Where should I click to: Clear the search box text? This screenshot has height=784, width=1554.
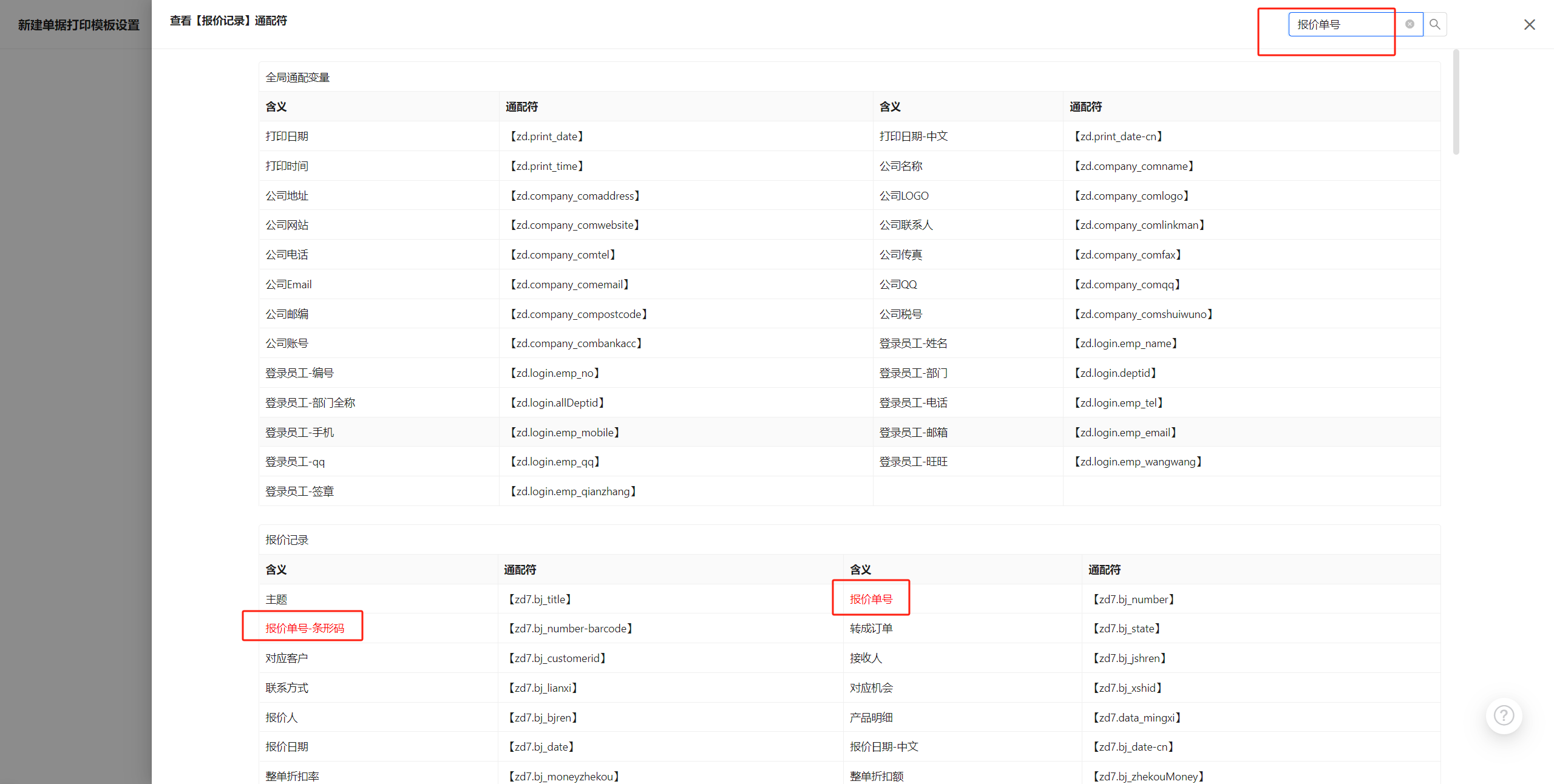[x=1410, y=24]
